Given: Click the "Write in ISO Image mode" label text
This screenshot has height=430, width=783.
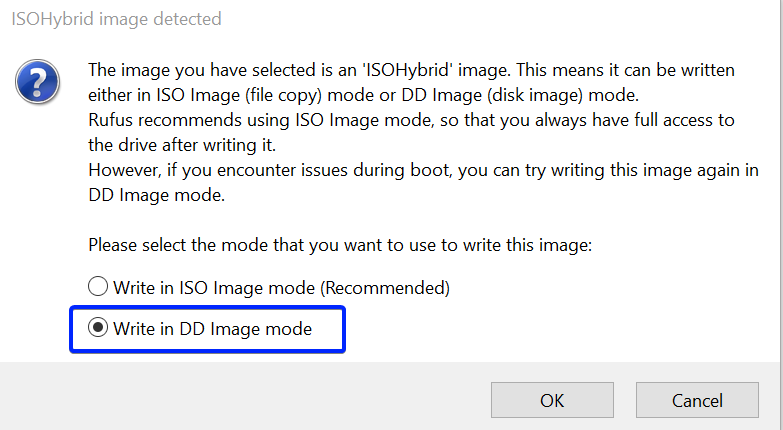Looking at the screenshot, I should (214, 288).
